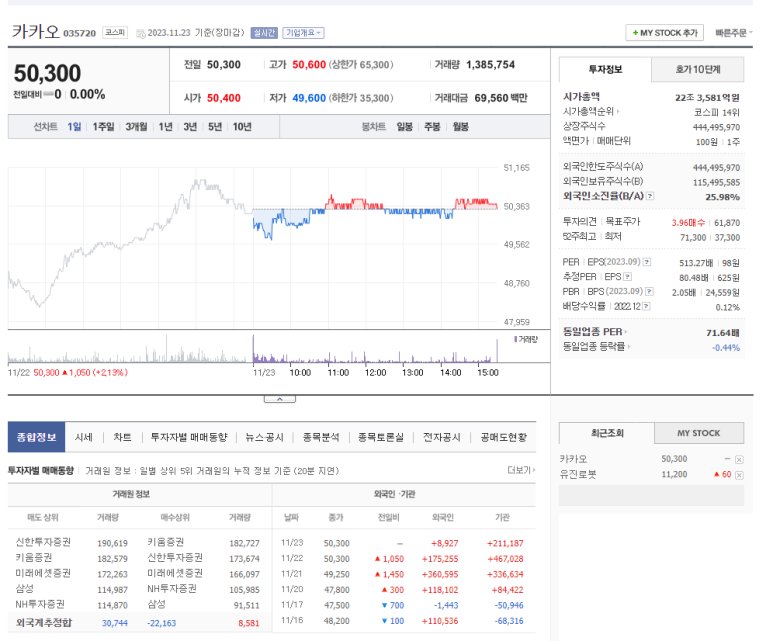This screenshot has width=773, height=641.
Task: Click the 실시간 badge
Action: [264, 33]
